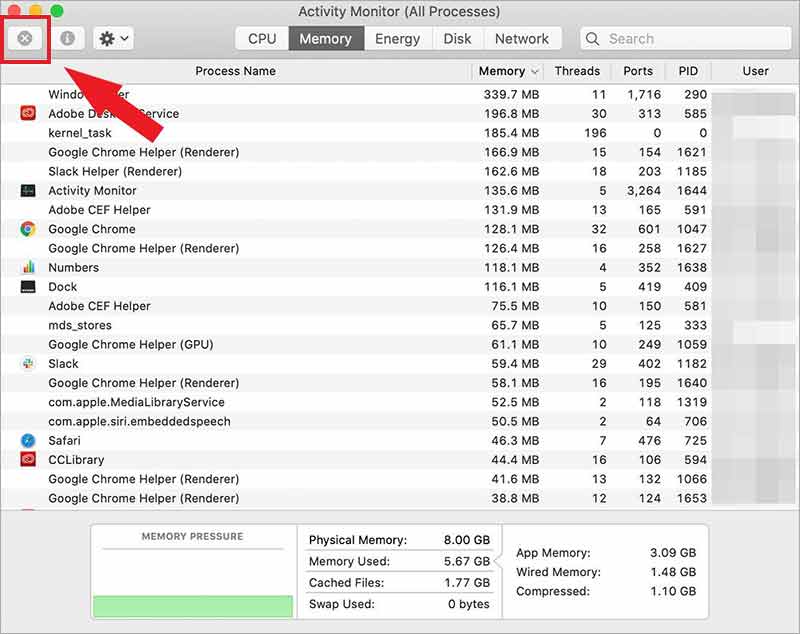The height and width of the screenshot is (634, 800).
Task: Switch to the CPU tab
Action: point(260,38)
